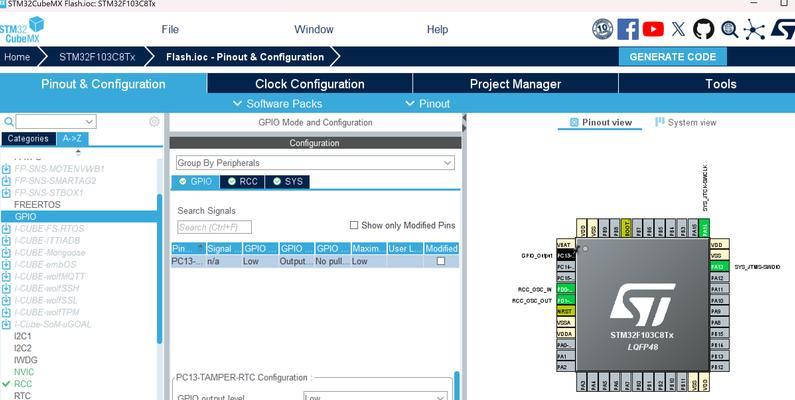Open the Window menu

(x=314, y=29)
